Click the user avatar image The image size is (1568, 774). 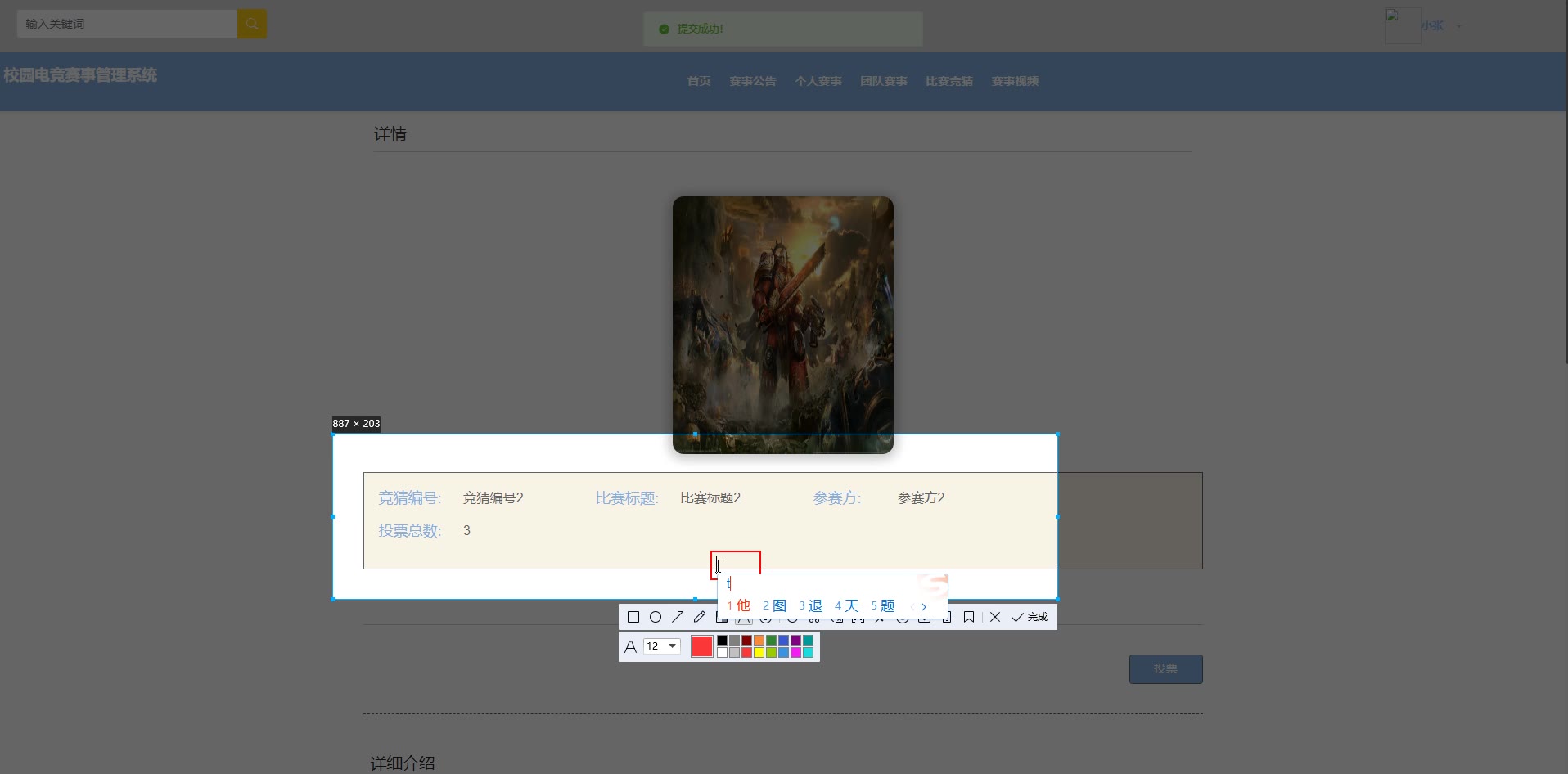click(1402, 25)
